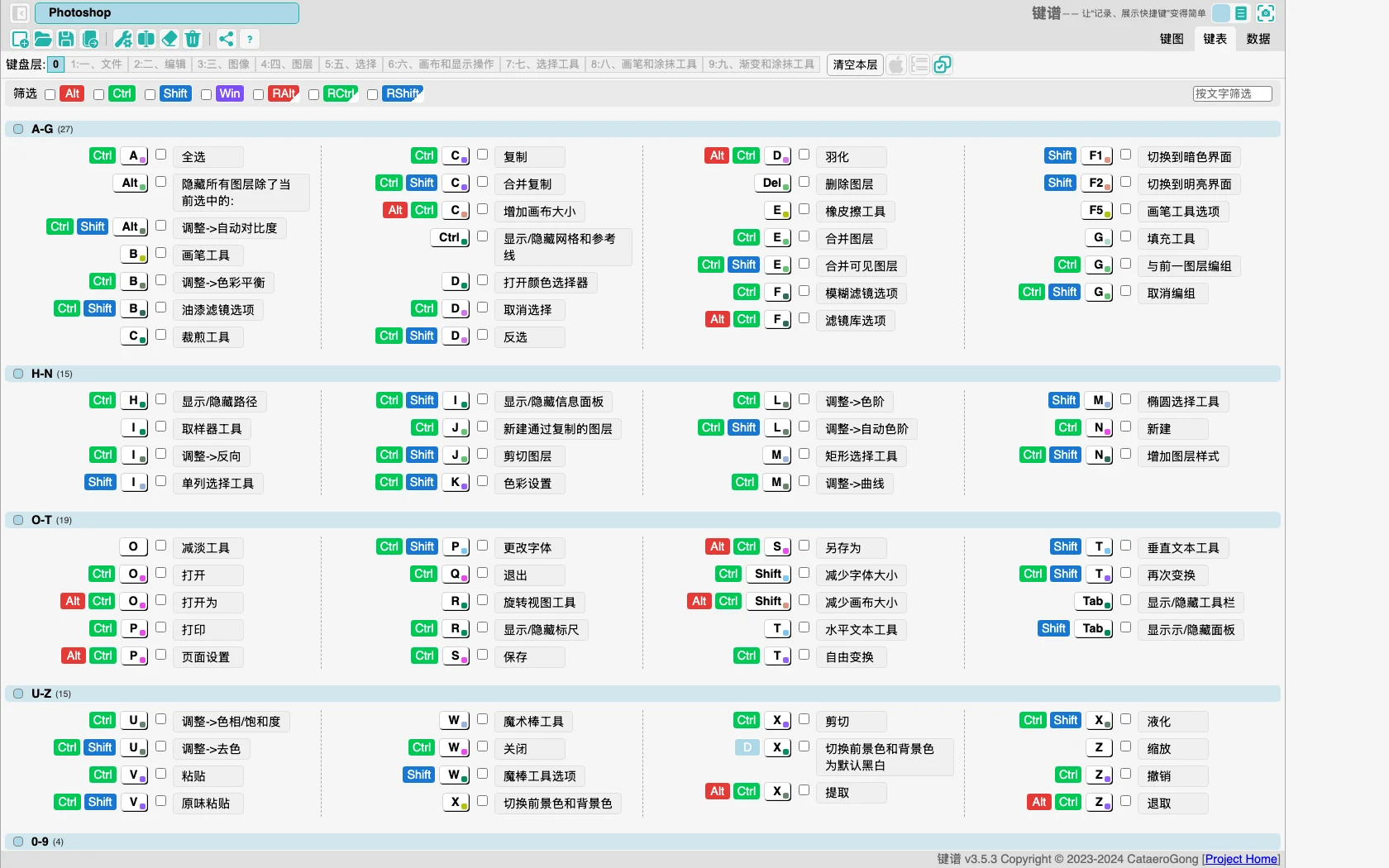Check the box for 全选 row
The width and height of the screenshot is (1389, 868).
pyautogui.click(x=161, y=155)
